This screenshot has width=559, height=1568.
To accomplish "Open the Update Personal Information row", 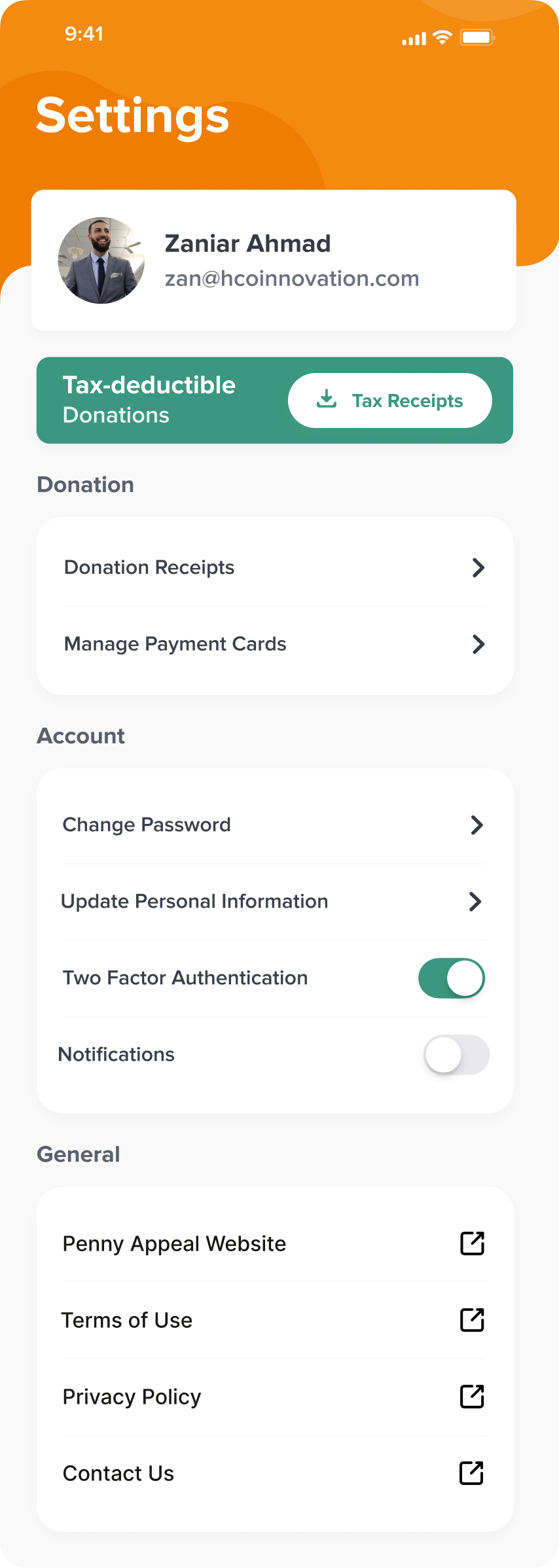I will click(x=275, y=902).
